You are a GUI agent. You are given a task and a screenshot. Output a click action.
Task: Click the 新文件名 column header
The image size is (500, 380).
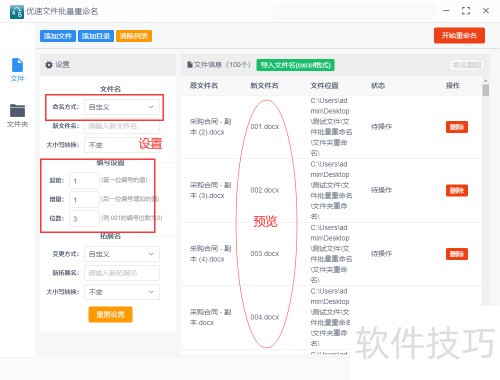264,86
